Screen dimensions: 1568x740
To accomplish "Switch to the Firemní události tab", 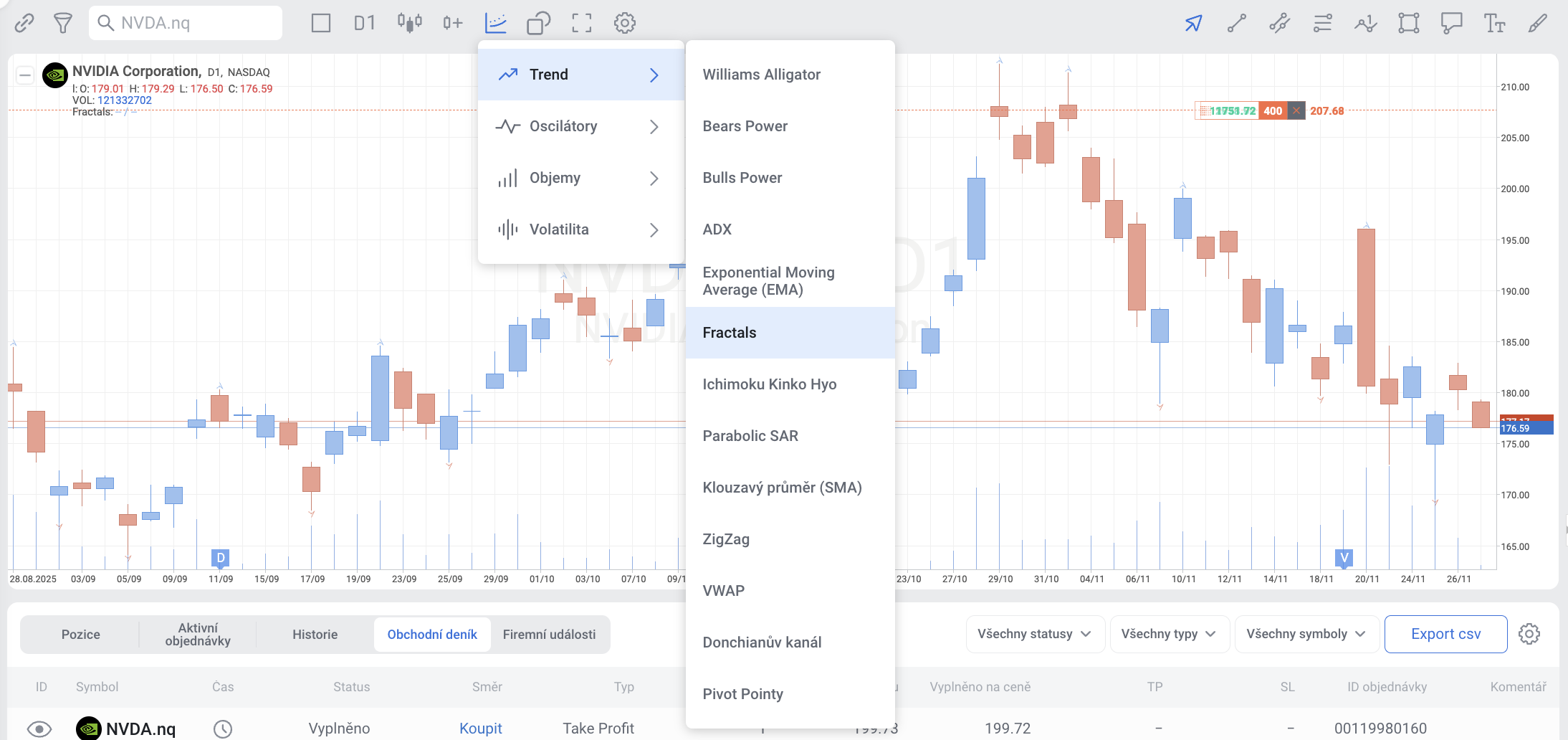I will click(550, 635).
